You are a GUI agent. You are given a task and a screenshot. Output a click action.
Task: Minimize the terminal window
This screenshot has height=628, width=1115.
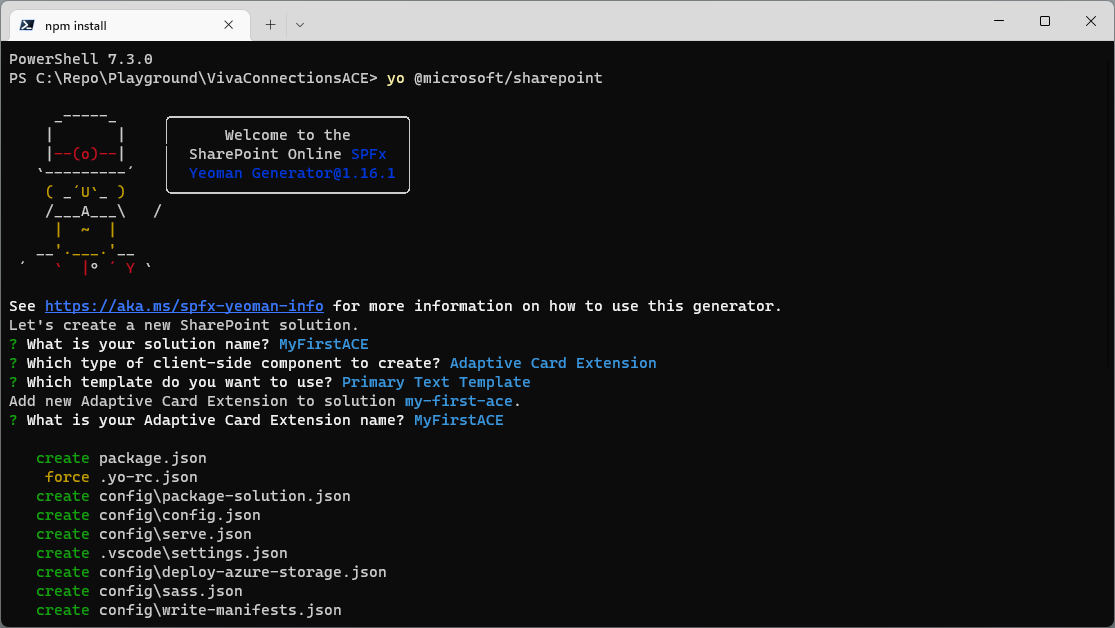coord(998,21)
